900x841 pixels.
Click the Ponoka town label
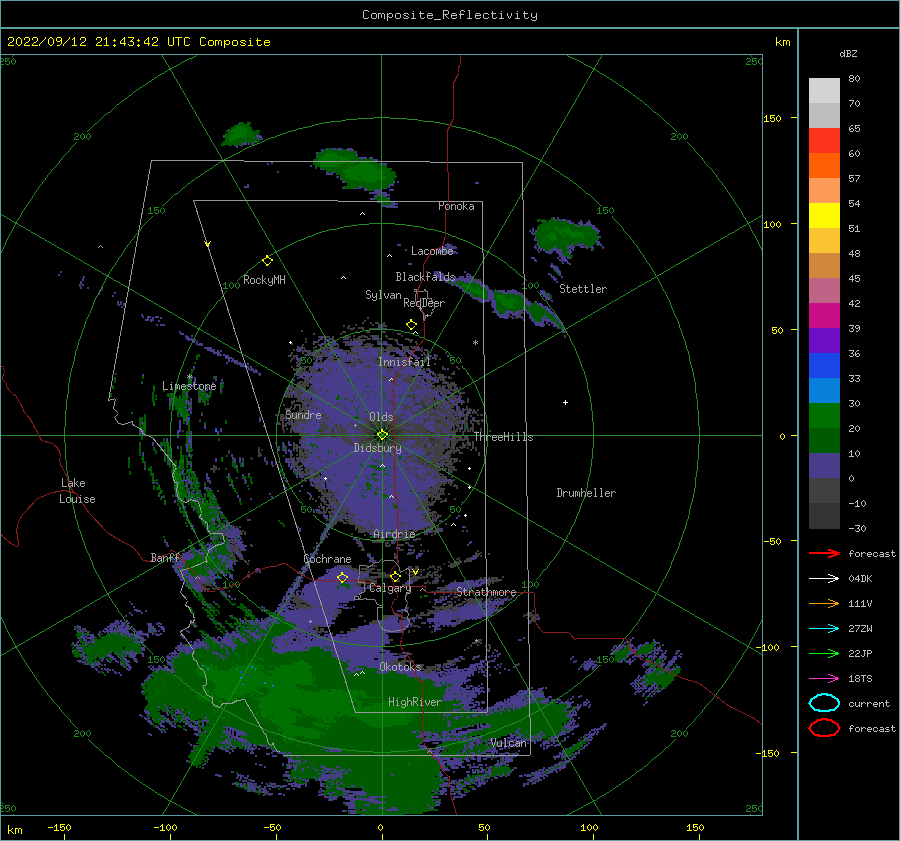[x=456, y=206]
